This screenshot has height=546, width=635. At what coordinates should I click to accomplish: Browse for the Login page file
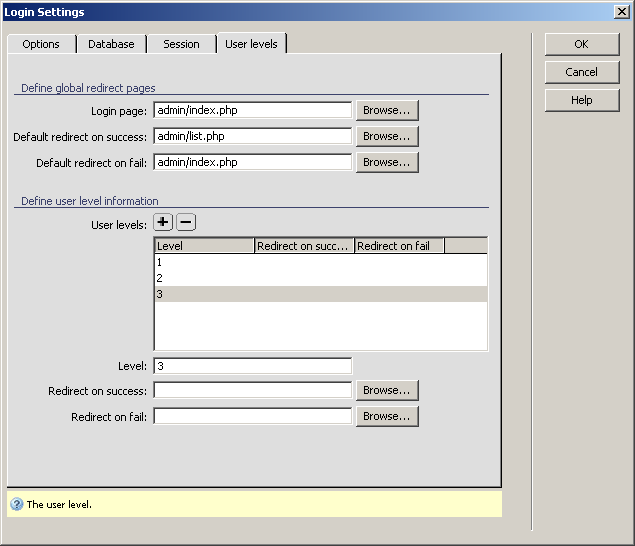click(x=387, y=110)
